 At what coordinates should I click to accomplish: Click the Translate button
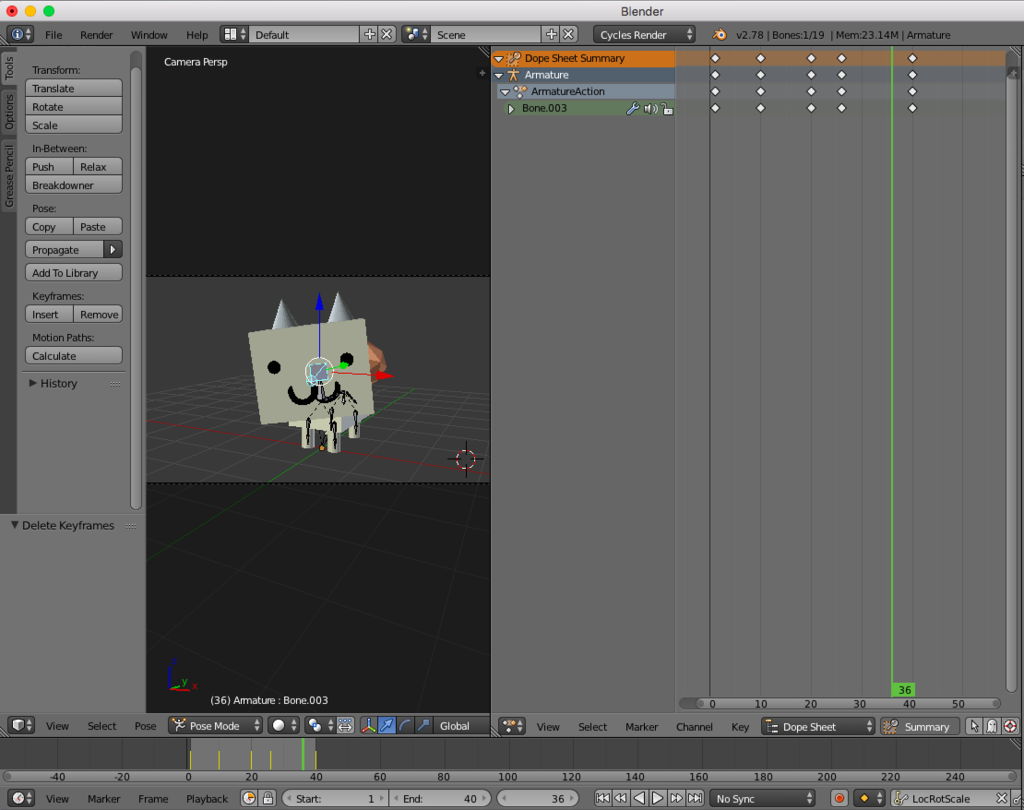[74, 88]
